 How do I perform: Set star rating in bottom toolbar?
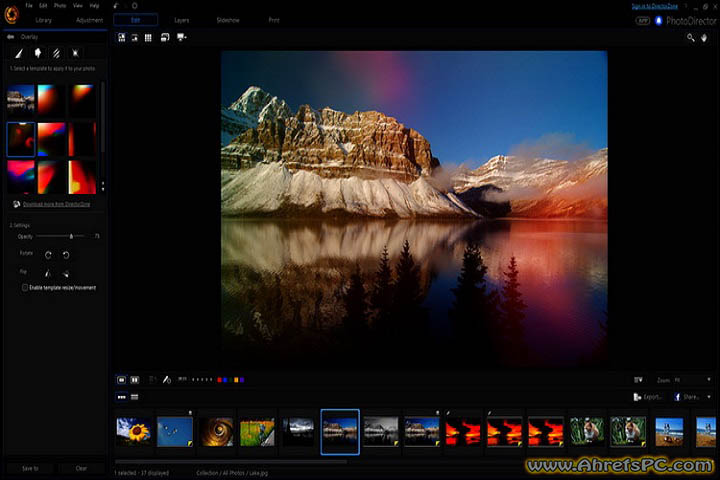click(202, 380)
